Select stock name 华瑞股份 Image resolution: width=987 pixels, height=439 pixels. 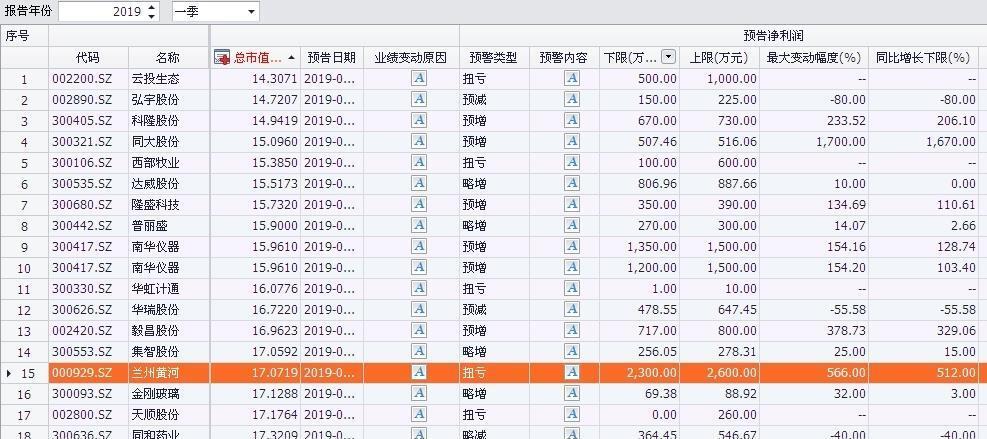coord(155,309)
